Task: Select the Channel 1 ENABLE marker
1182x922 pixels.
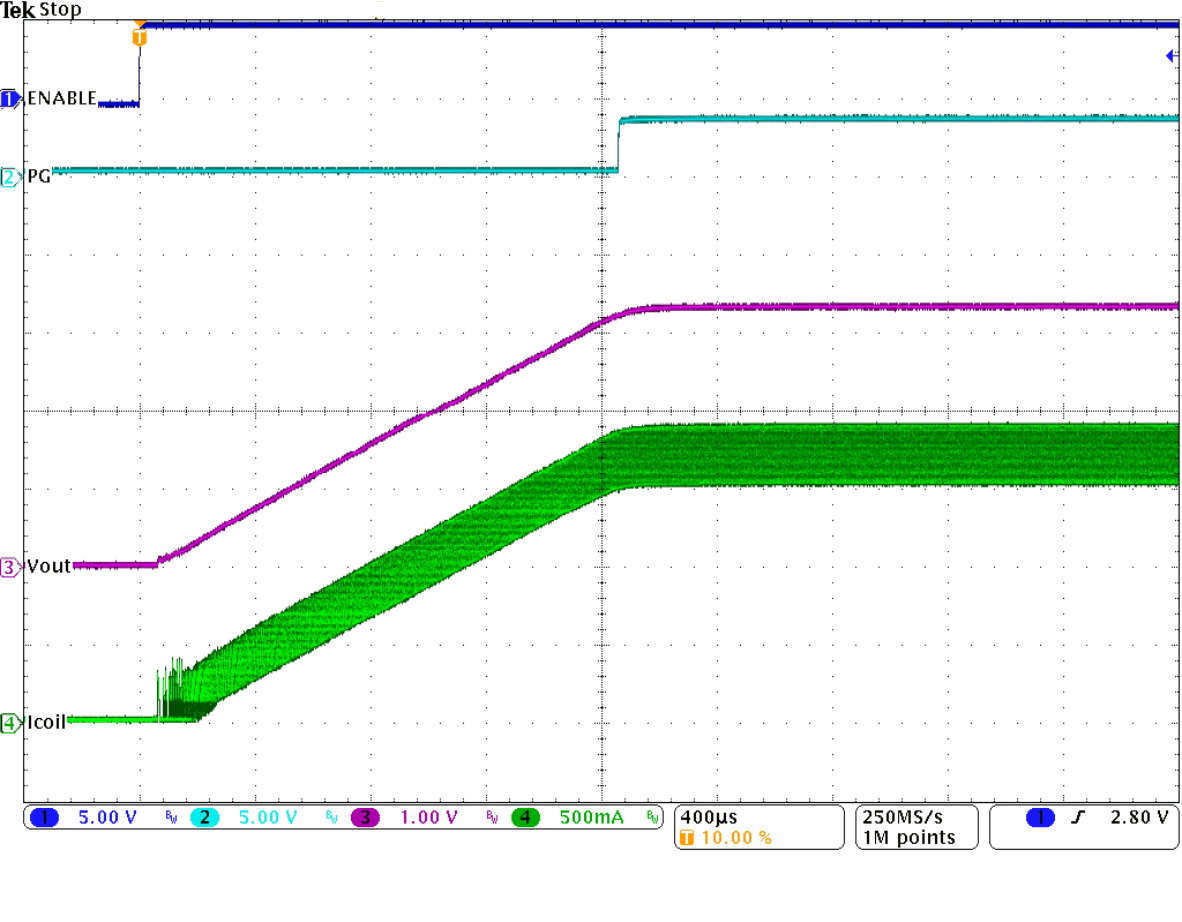Action: pyautogui.click(x=9, y=99)
